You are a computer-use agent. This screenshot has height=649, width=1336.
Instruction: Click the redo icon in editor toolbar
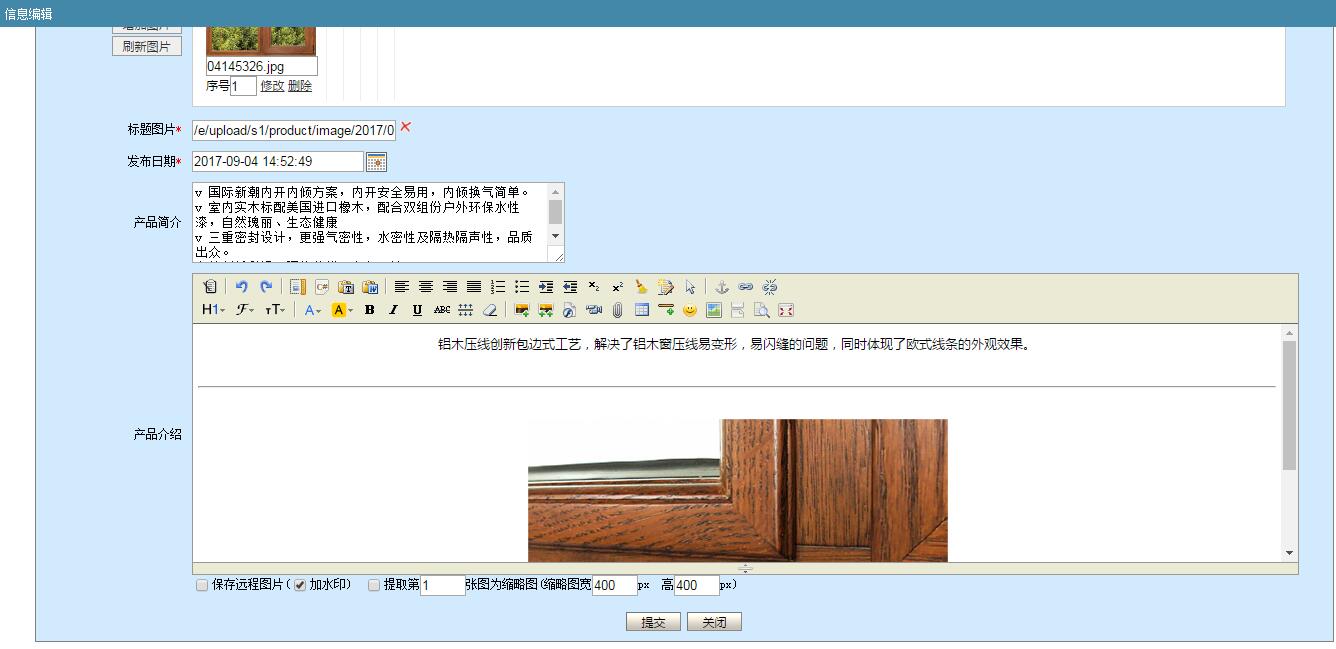(x=266, y=287)
